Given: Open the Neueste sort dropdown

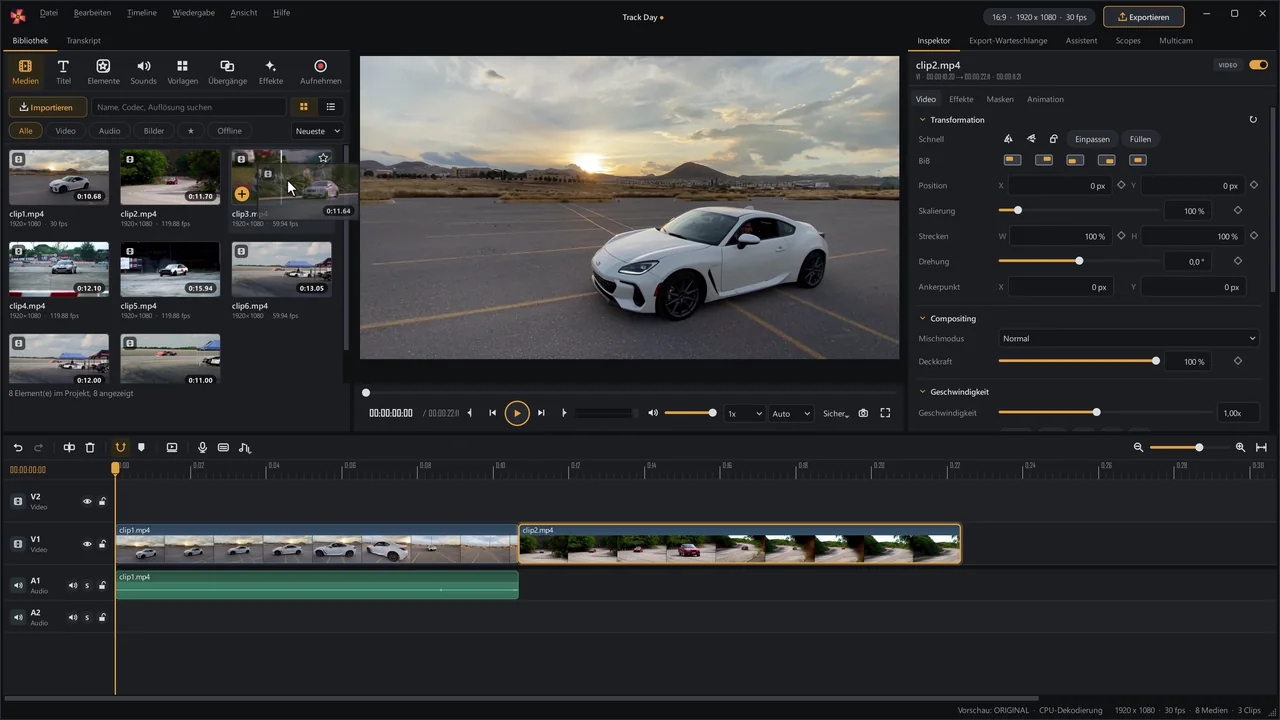Looking at the screenshot, I should 318,131.
